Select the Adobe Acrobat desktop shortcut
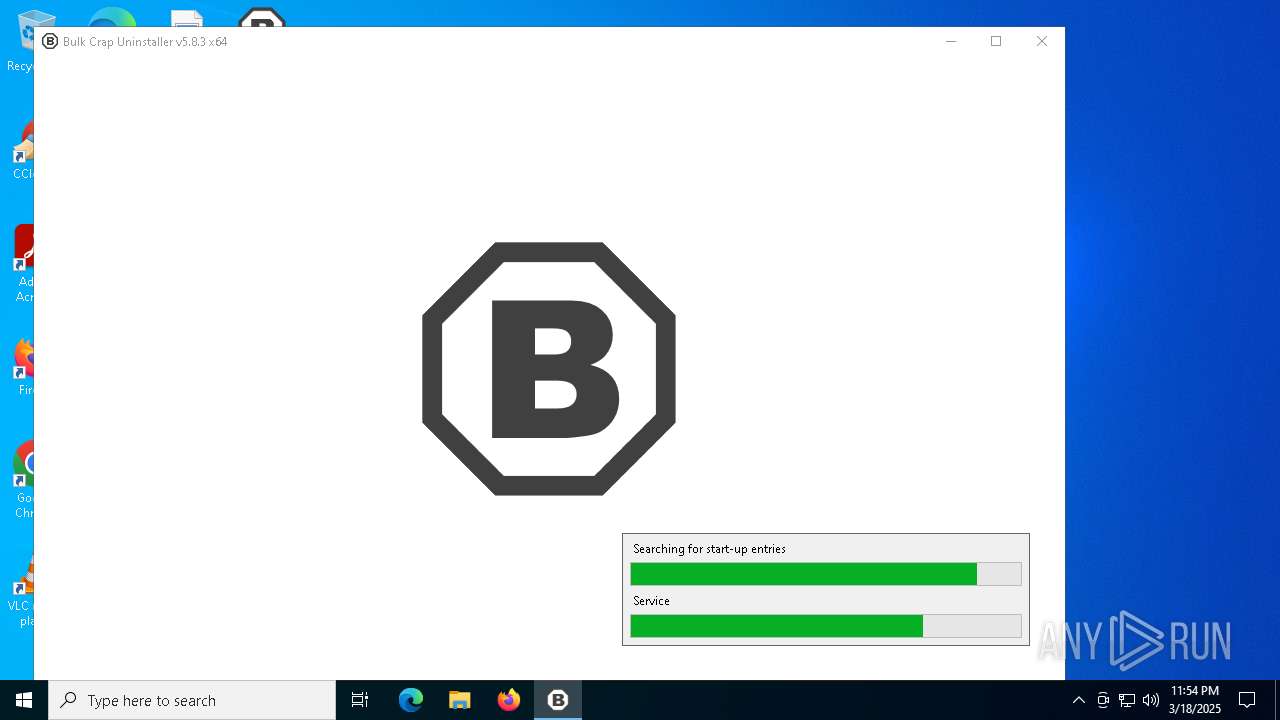 click(x=22, y=264)
